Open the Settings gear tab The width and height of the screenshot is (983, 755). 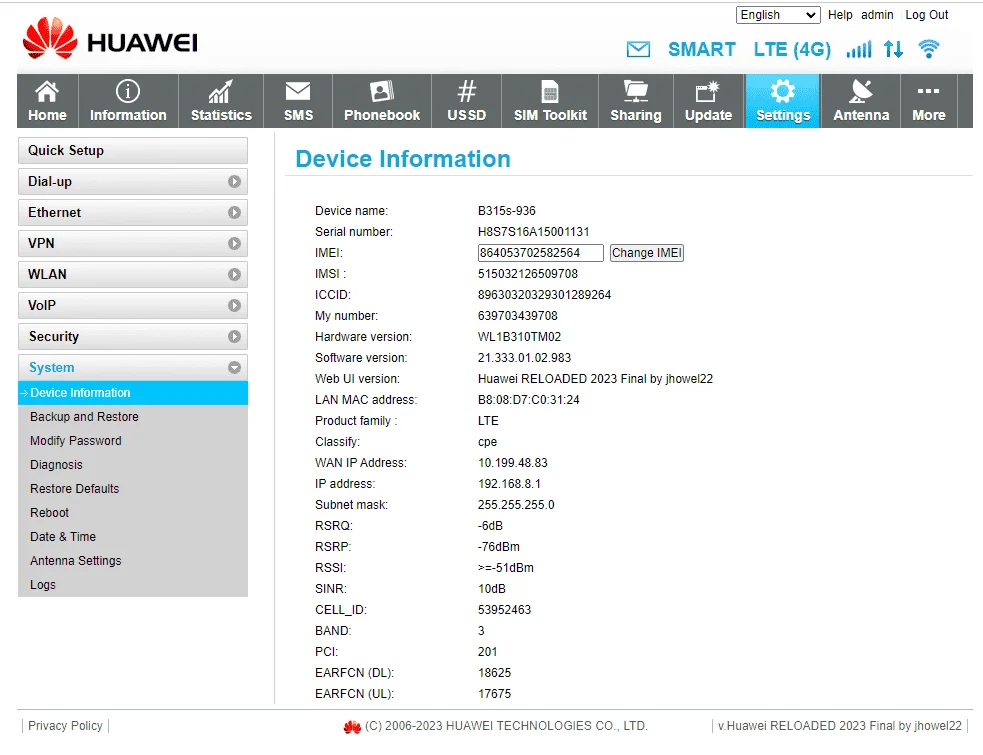point(782,102)
